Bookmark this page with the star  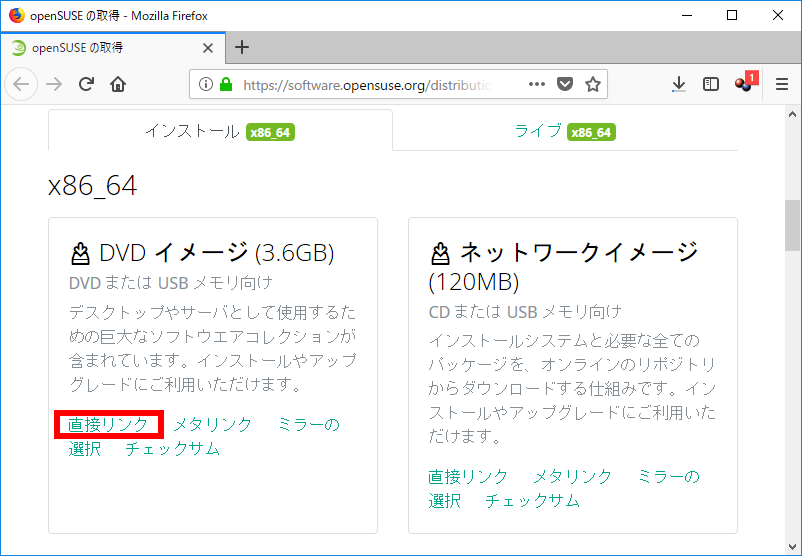click(593, 84)
